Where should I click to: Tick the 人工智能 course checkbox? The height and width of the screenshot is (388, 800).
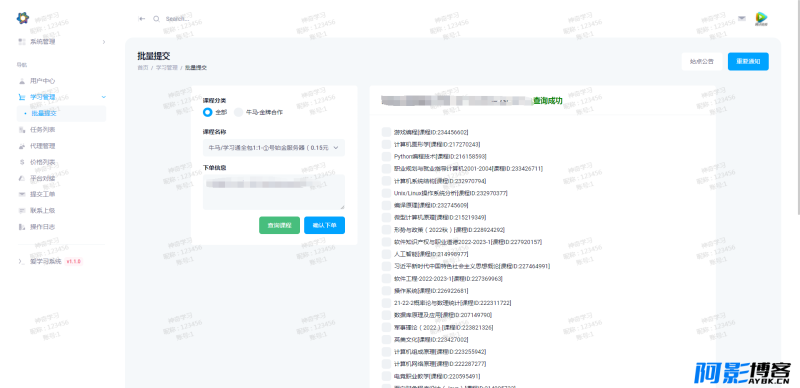pos(386,254)
